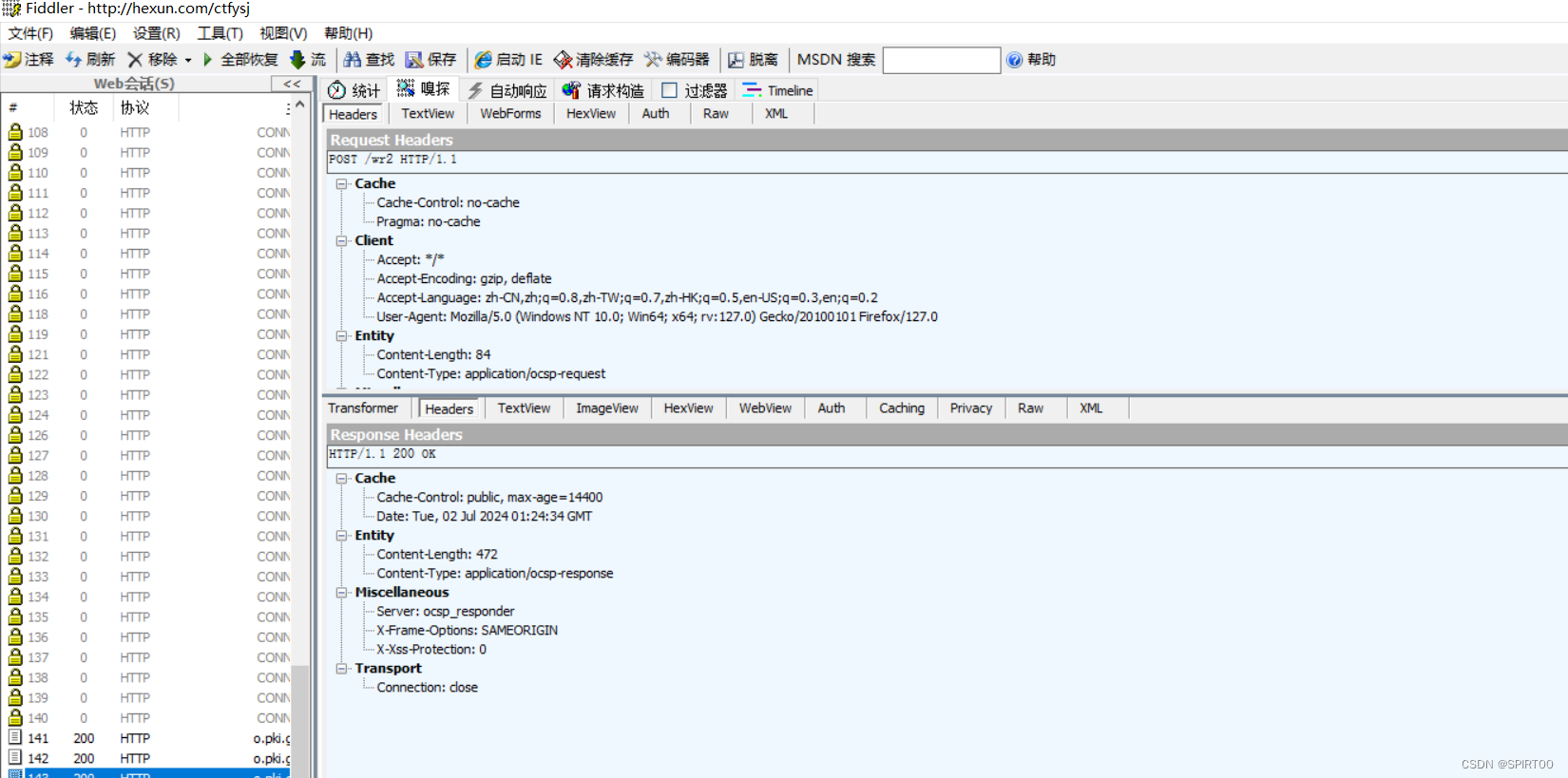The width and height of the screenshot is (1568, 778).
Task: Click the User-Agent header line
Action: pos(657,316)
